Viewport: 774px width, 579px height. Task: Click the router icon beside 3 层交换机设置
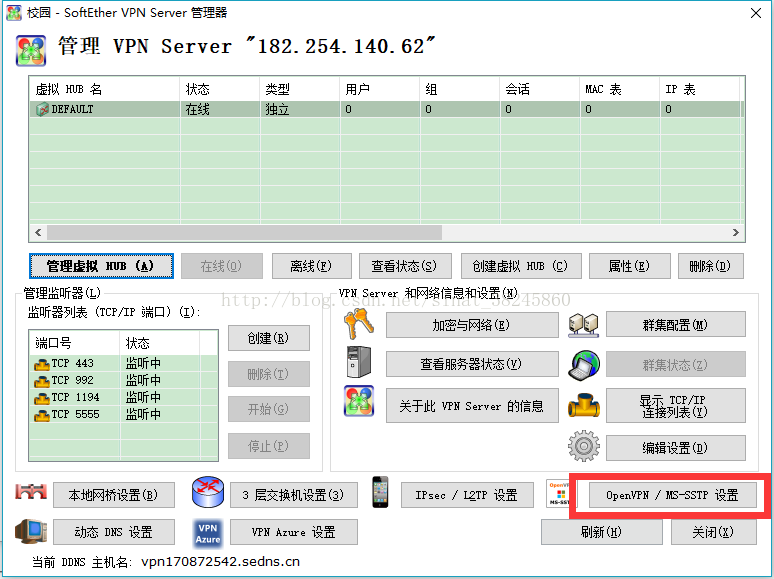pyautogui.click(x=207, y=493)
